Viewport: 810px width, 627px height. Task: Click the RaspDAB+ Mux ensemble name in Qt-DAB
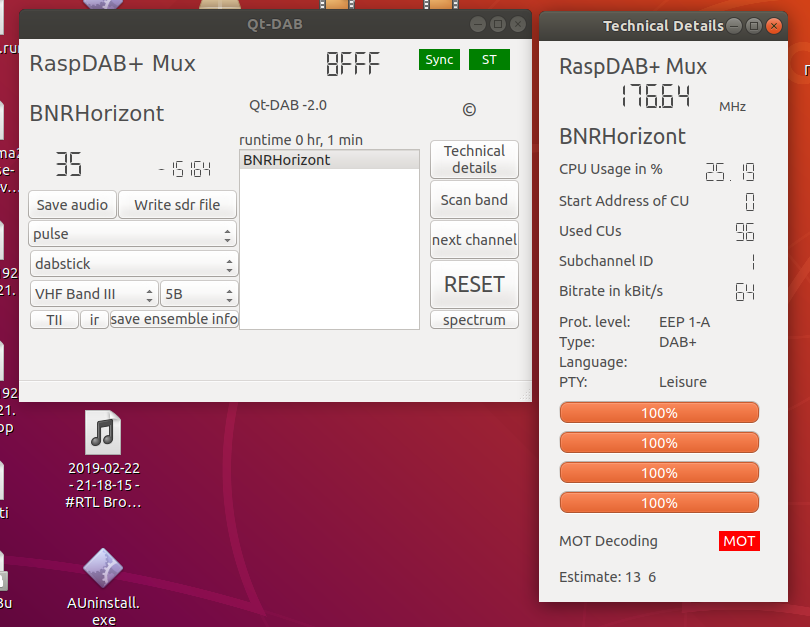point(113,64)
